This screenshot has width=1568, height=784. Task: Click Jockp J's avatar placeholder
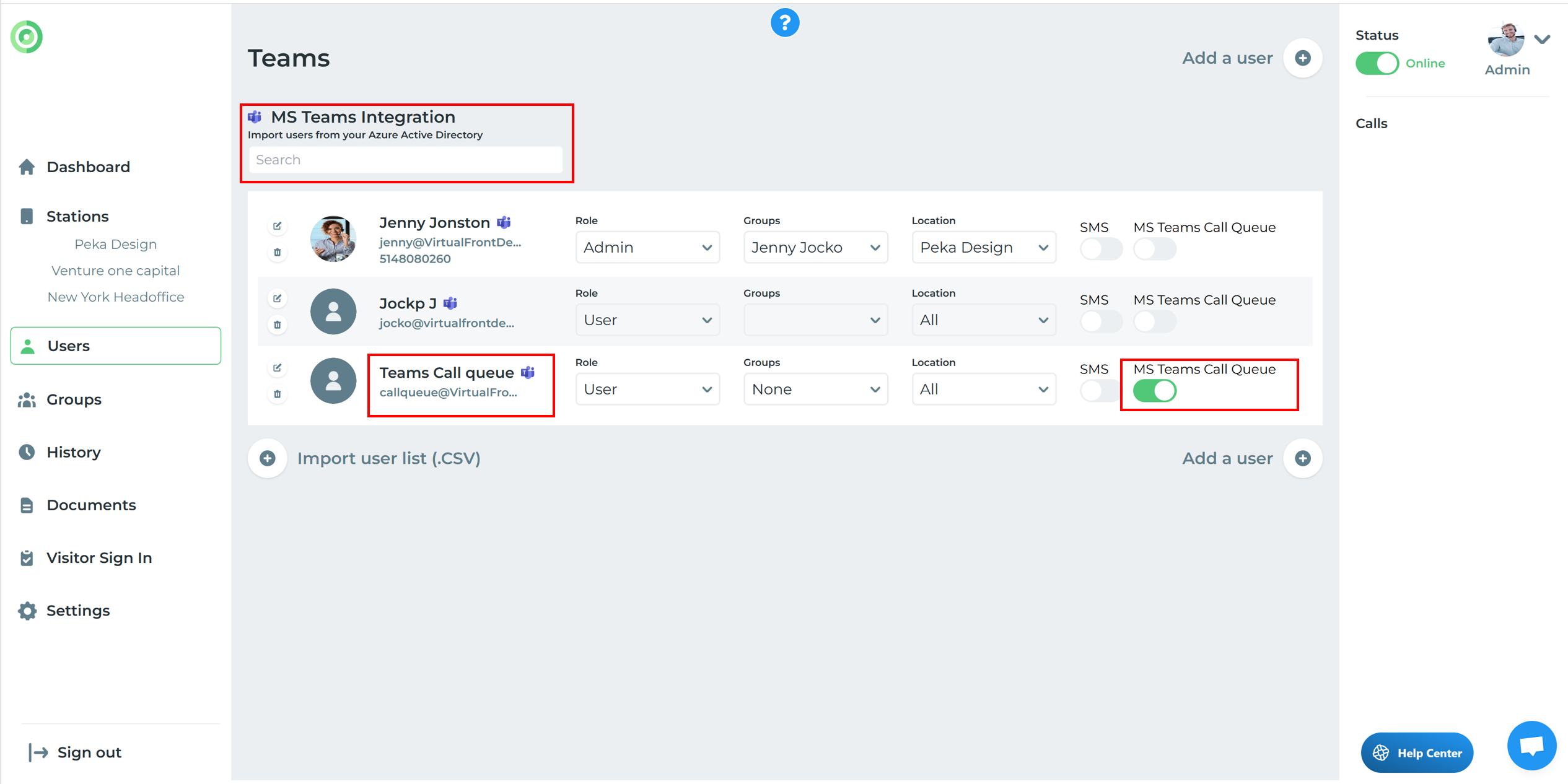click(x=333, y=311)
